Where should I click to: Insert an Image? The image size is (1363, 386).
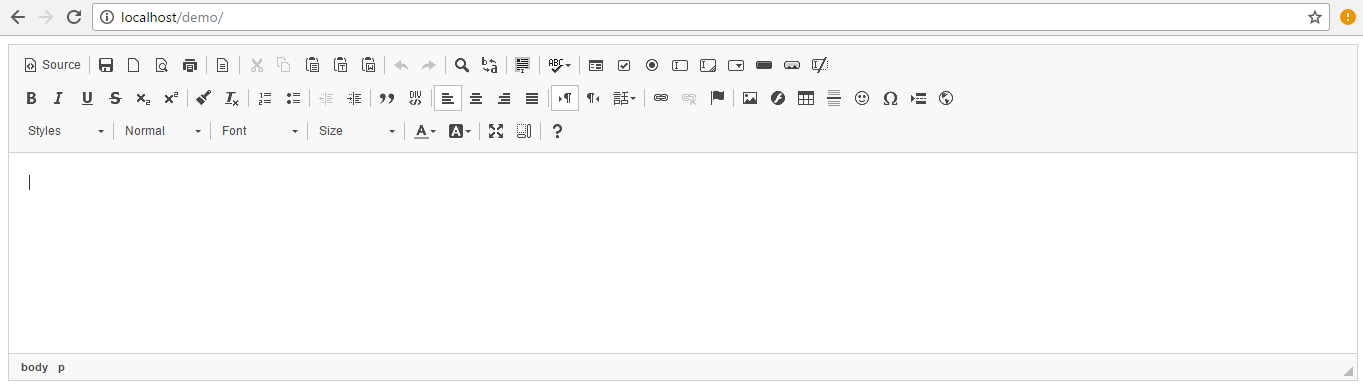tap(750, 98)
